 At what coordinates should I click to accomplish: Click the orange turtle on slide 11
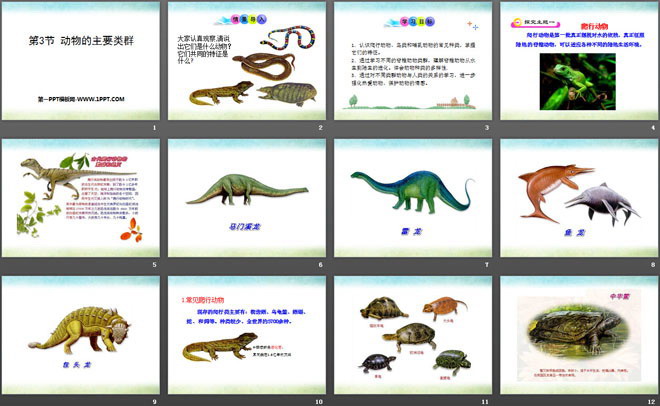pos(444,307)
